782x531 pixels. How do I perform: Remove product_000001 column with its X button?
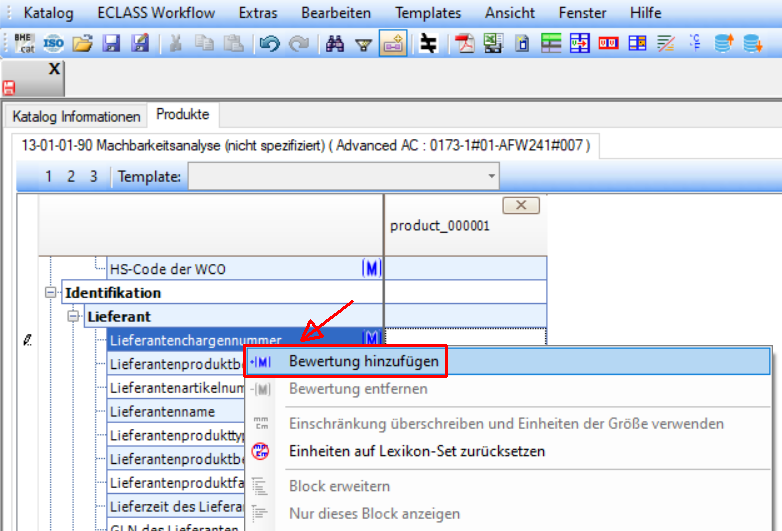(521, 205)
